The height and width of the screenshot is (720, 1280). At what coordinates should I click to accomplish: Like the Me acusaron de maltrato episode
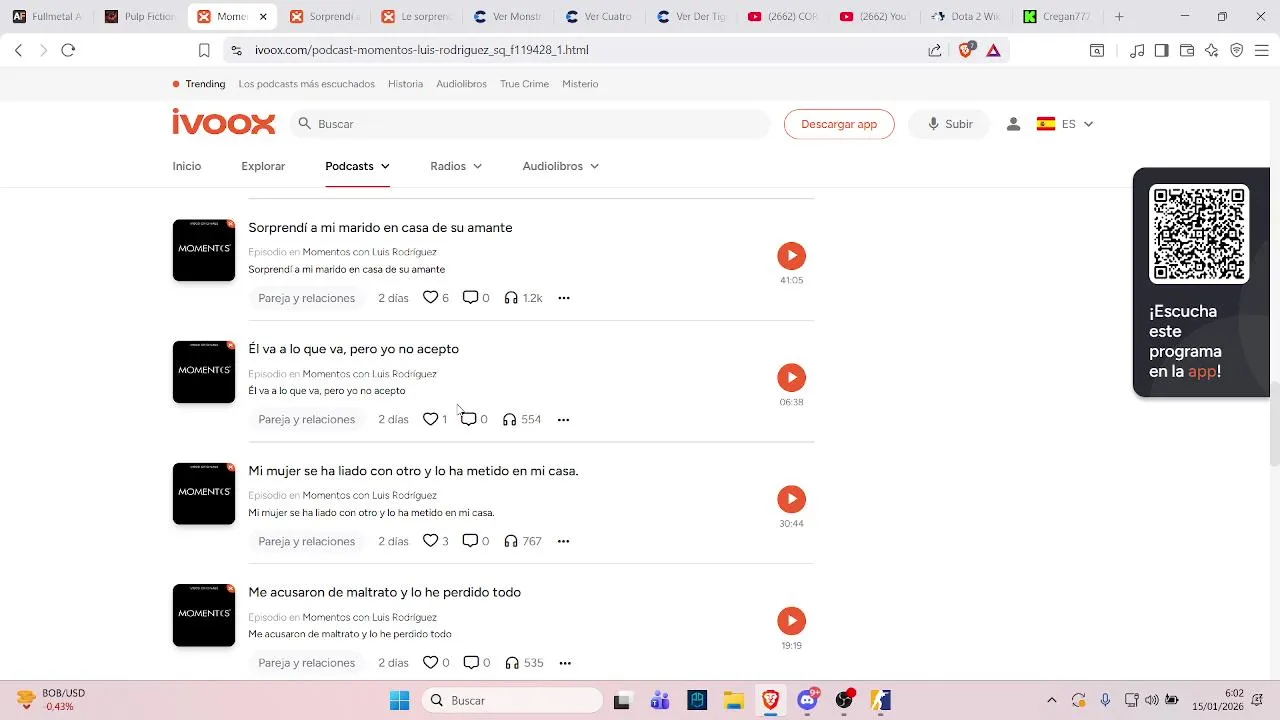430,663
